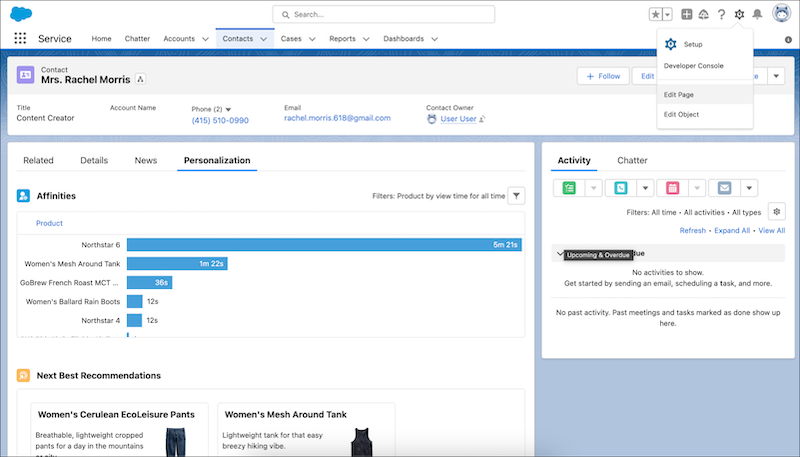Click change owner icon beside User User
The height and width of the screenshot is (457, 800).
pyautogui.click(x=482, y=119)
